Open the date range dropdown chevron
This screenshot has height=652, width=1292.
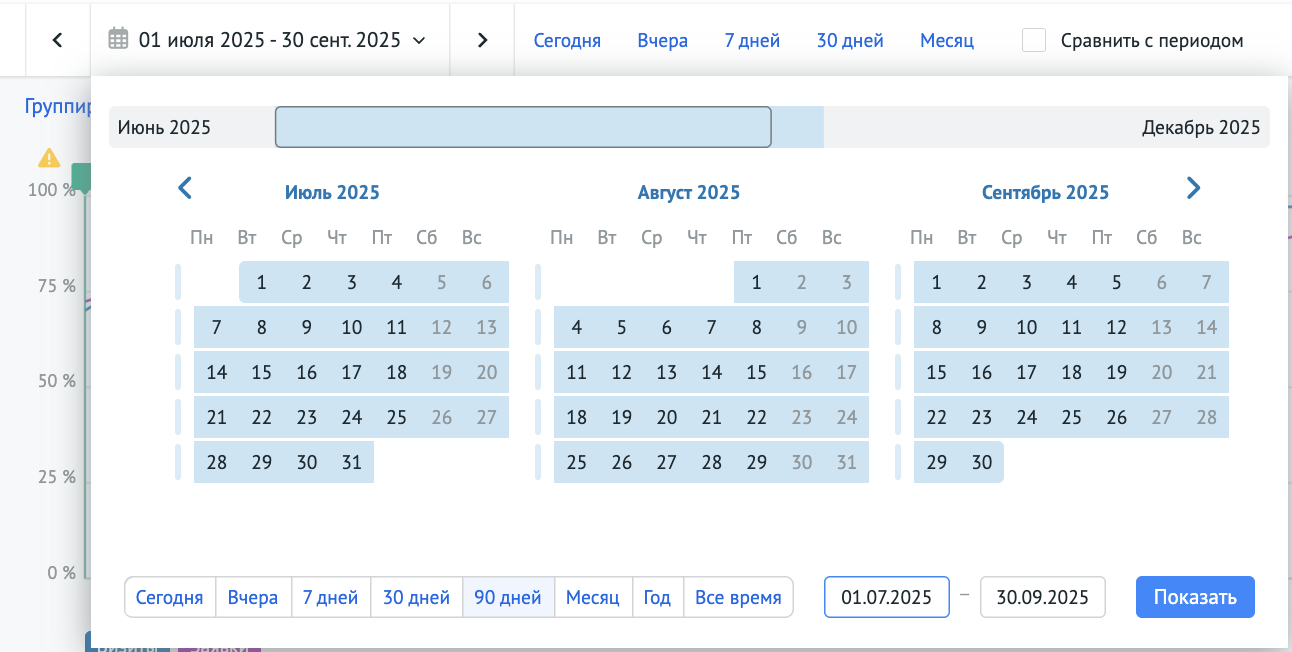[419, 41]
